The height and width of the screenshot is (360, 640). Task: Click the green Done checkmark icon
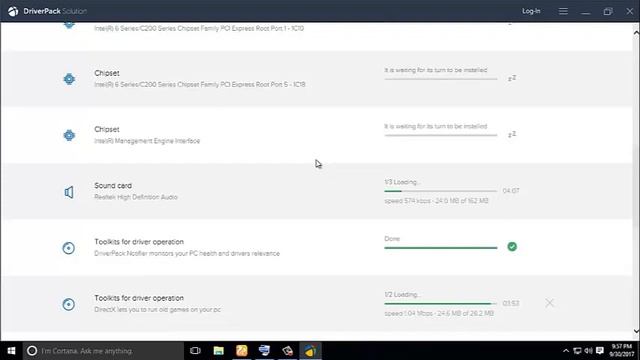click(x=512, y=247)
